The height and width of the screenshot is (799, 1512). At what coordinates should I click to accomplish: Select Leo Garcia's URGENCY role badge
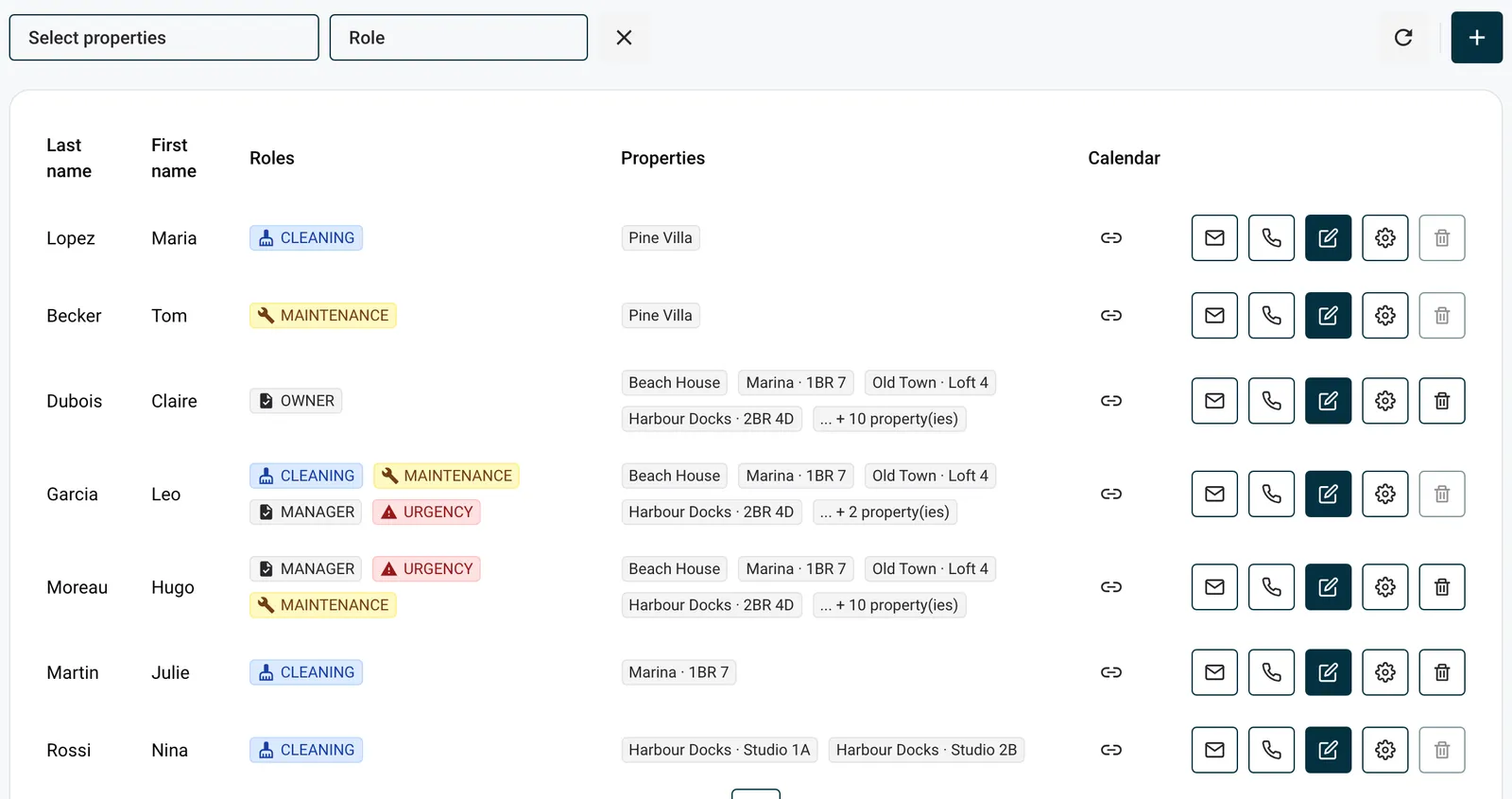pyautogui.click(x=426, y=512)
